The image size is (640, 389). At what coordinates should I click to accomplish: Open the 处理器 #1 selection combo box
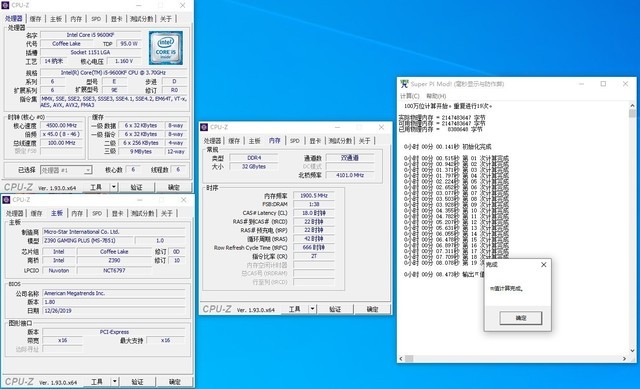click(66, 170)
